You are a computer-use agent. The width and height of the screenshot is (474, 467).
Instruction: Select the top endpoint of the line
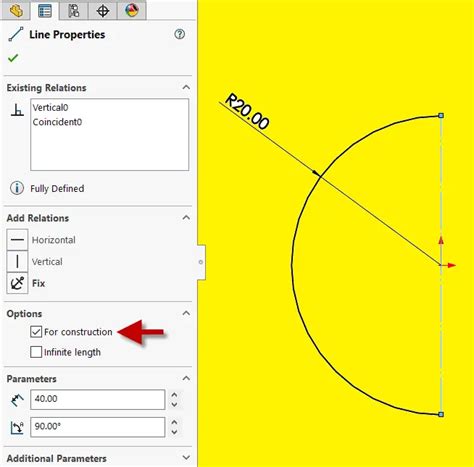coord(441,115)
